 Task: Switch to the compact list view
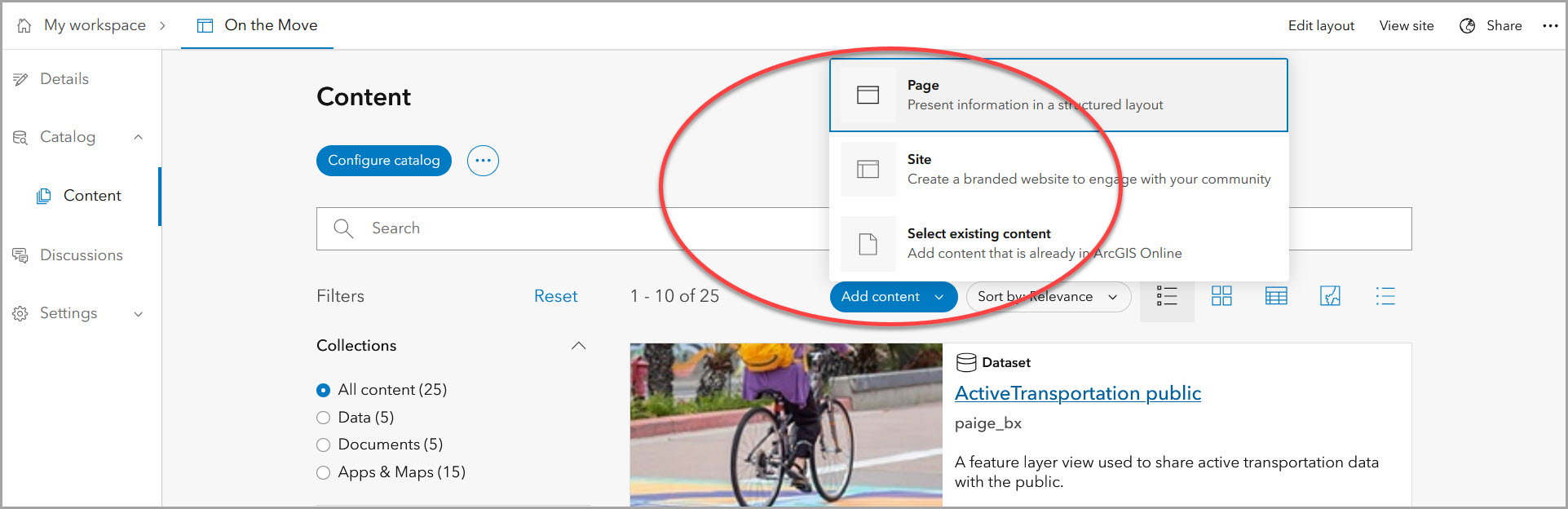pos(1385,296)
